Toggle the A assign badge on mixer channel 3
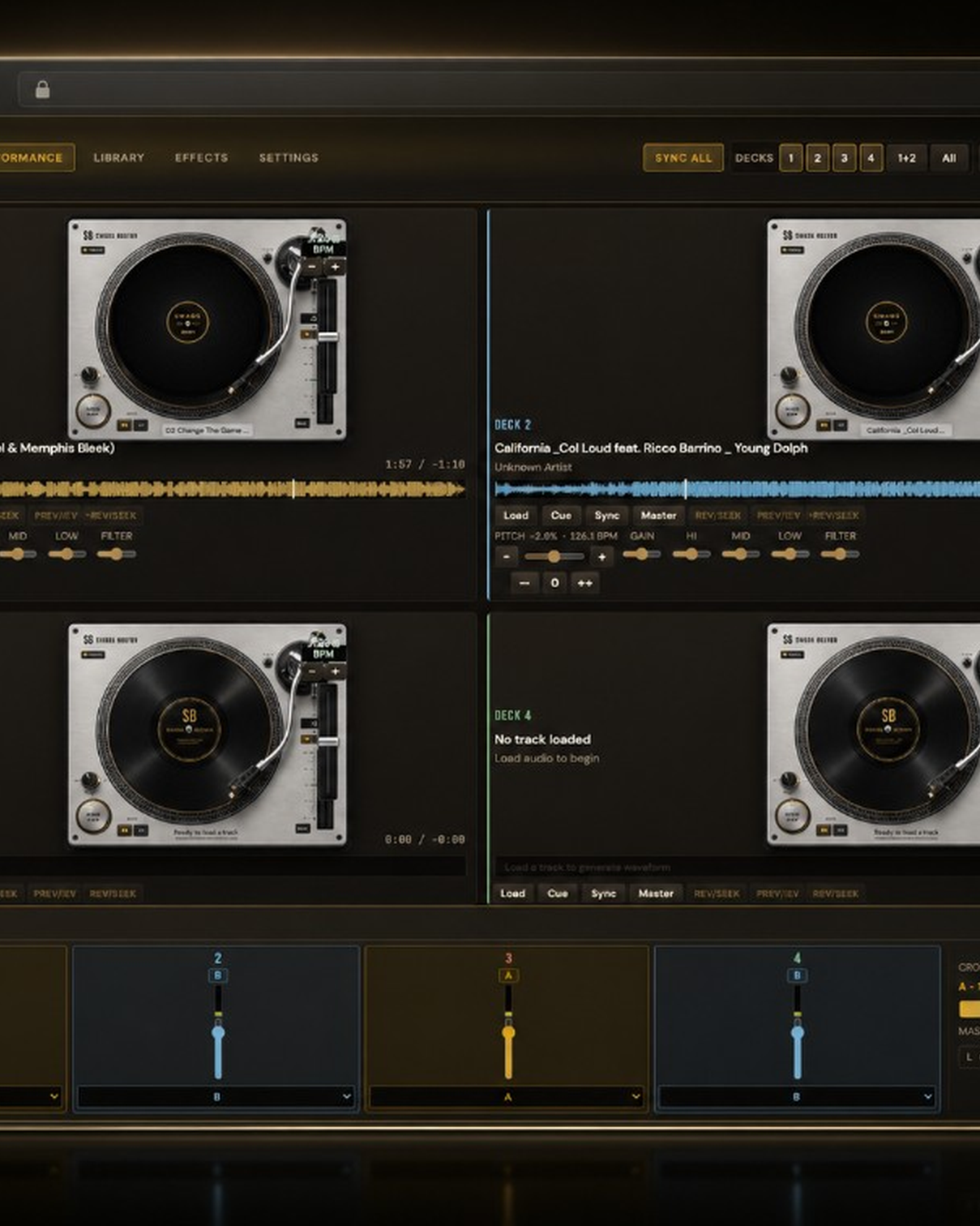The image size is (980, 1226). coord(508,975)
